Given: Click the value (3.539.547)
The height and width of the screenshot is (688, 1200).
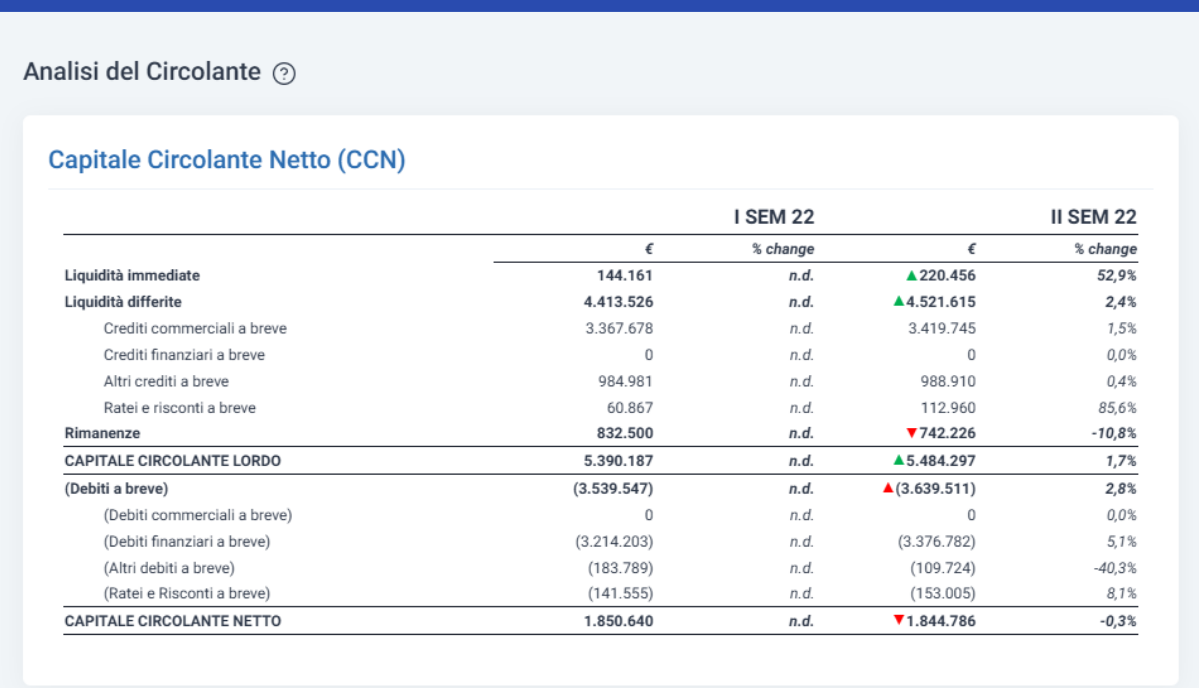Looking at the screenshot, I should tap(615, 489).
